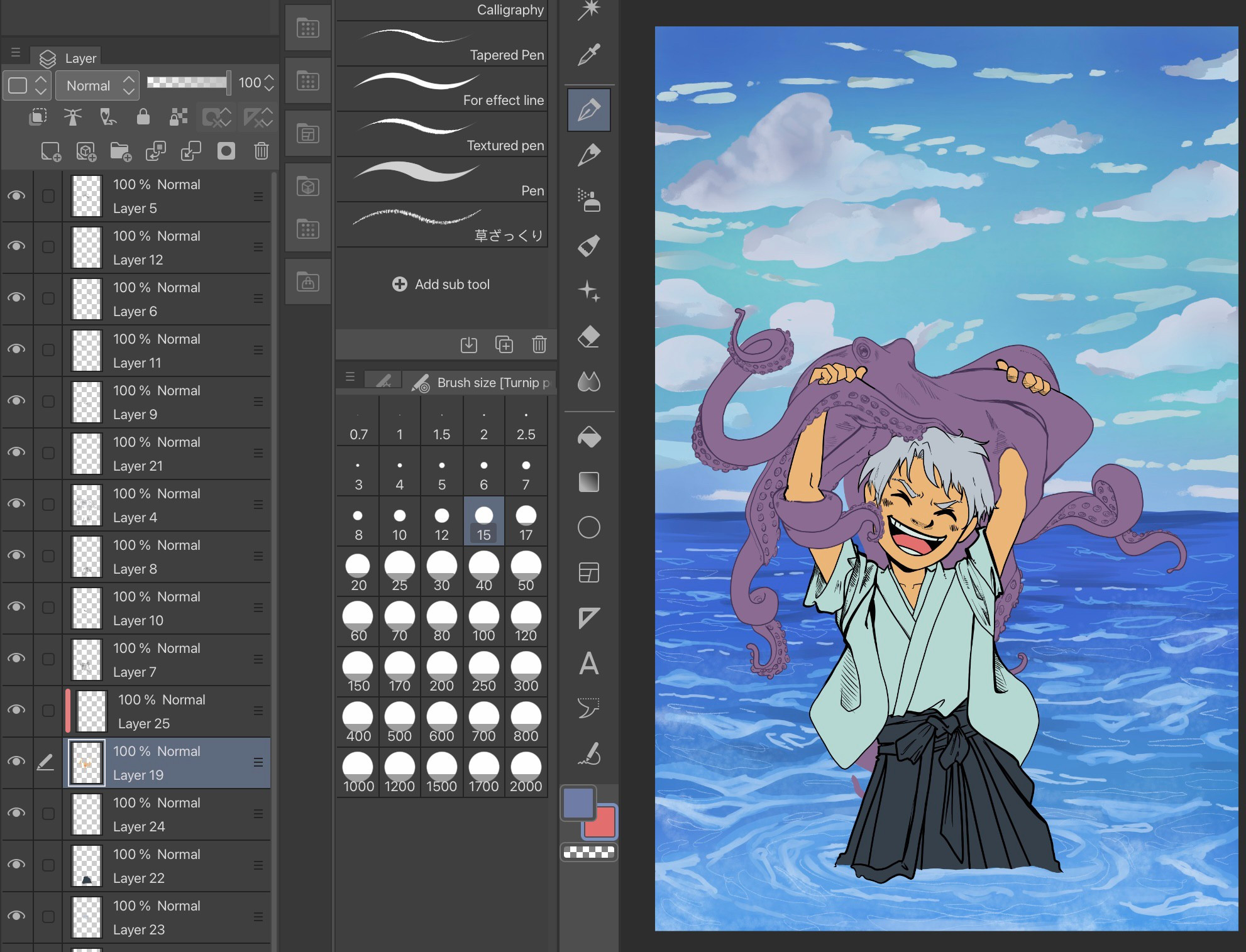Viewport: 1246px width, 952px height.
Task: Open the Normal blending mode dropdown
Action: [x=97, y=85]
